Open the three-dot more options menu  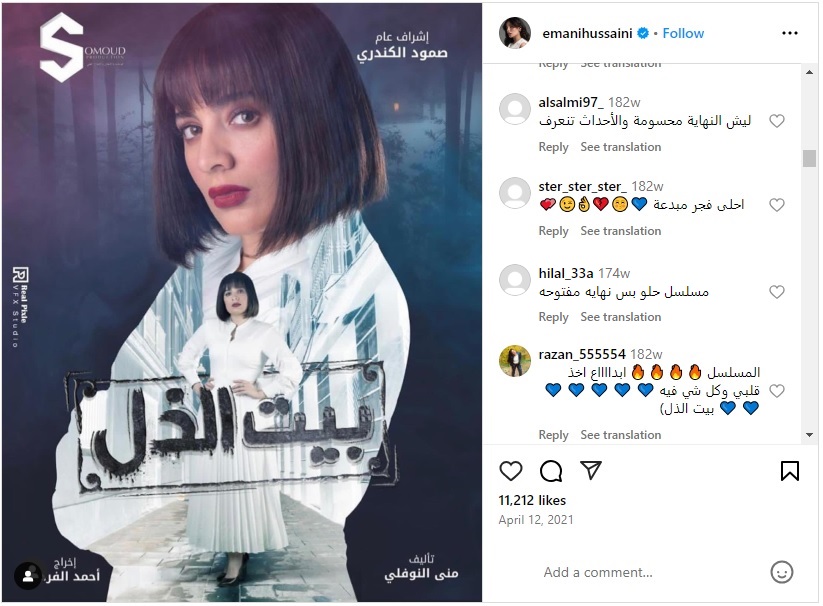(x=789, y=33)
